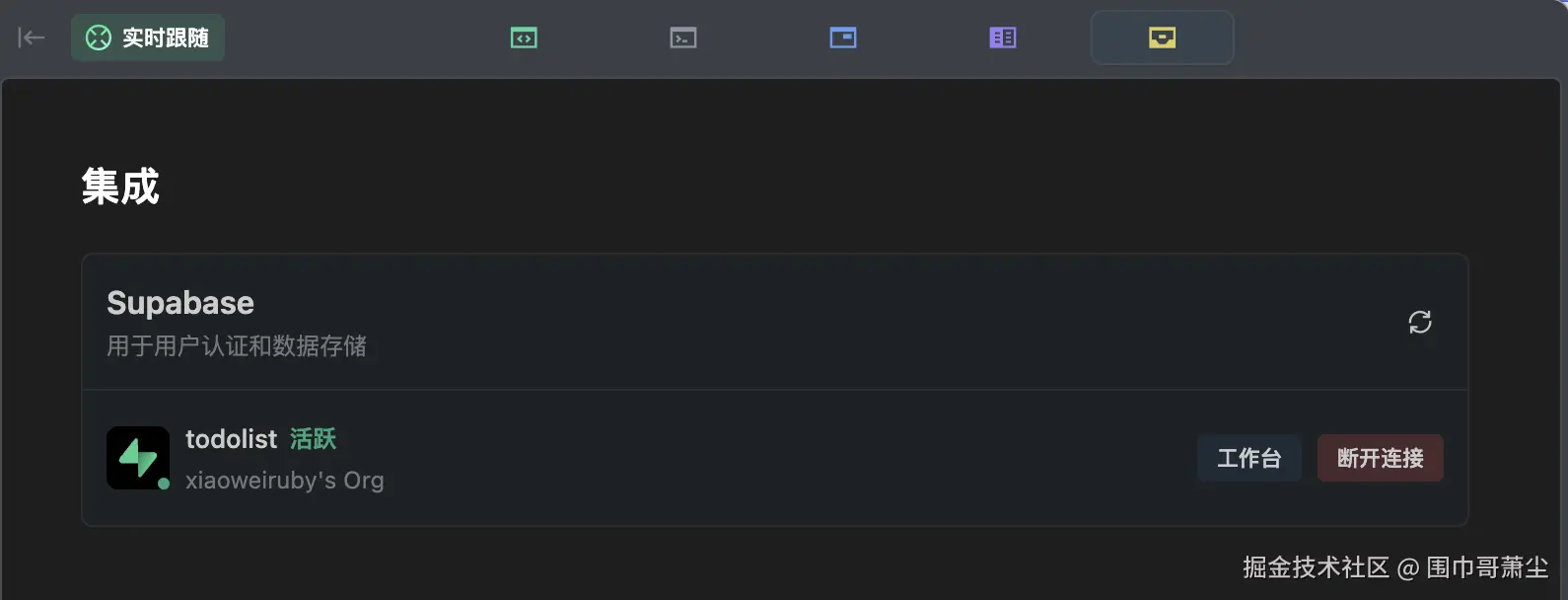Toggle the 实时跟随 live follow button
The image size is (1568, 600).
(148, 37)
